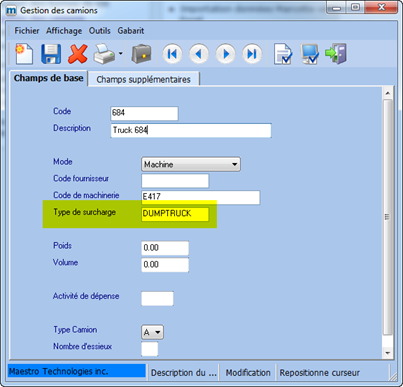The height and width of the screenshot is (387, 403).
Task: Open the briefcase toolbar icon
Action: point(142,54)
